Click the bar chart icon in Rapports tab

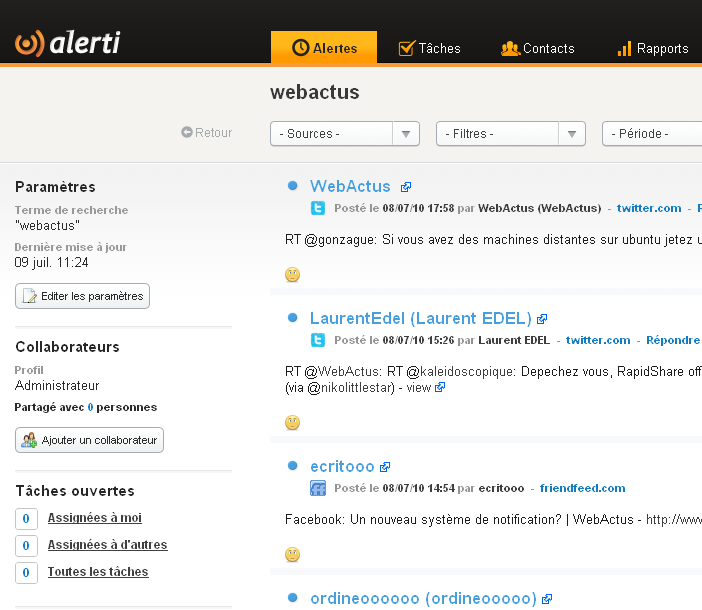click(x=625, y=49)
